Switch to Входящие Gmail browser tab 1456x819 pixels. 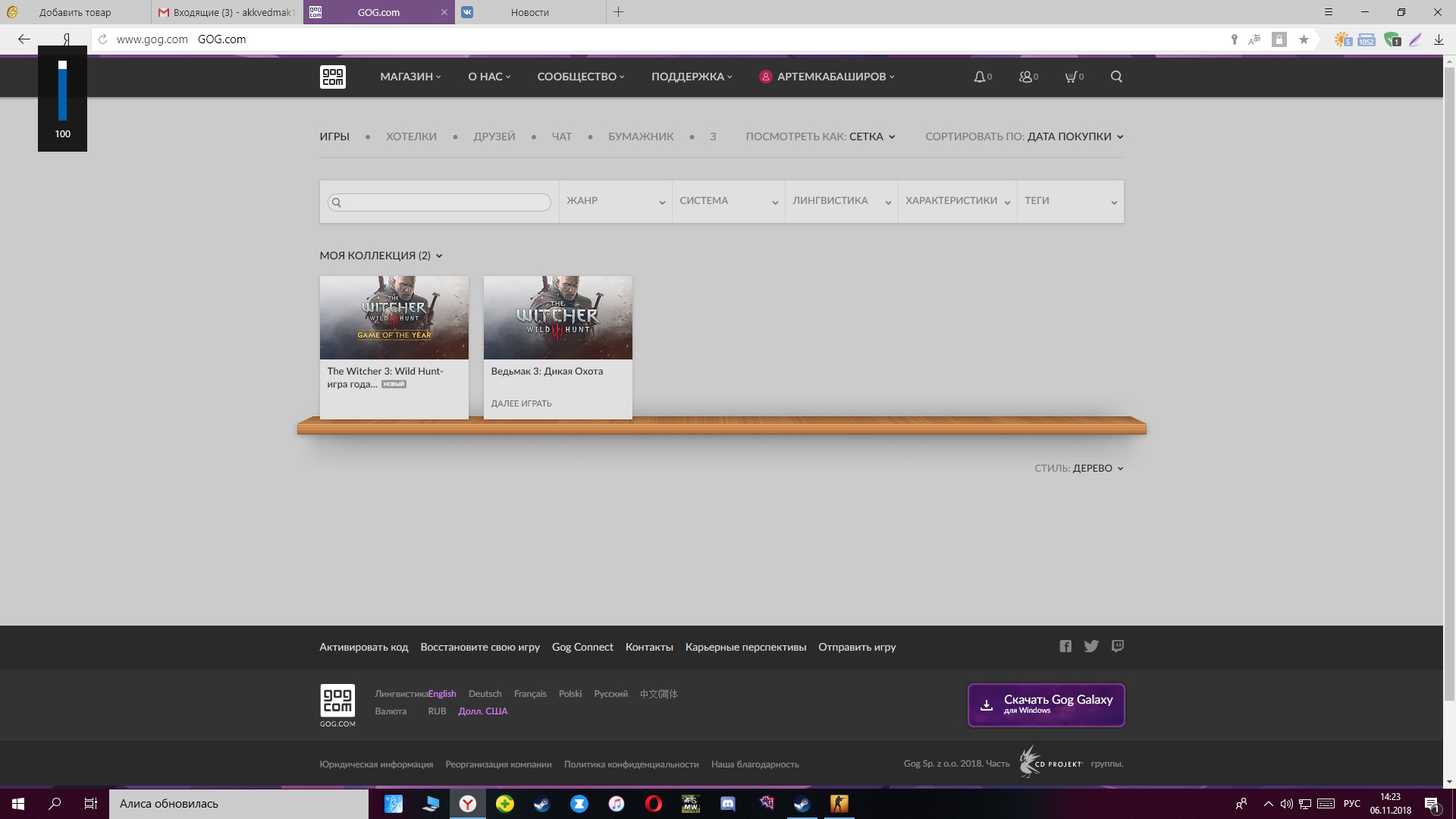pyautogui.click(x=227, y=12)
